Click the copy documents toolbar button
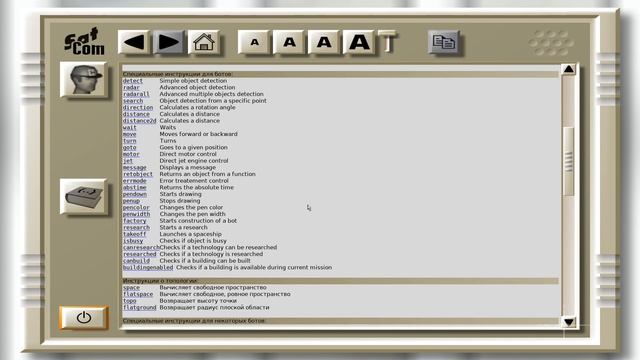The height and width of the screenshot is (360, 640). click(x=444, y=42)
